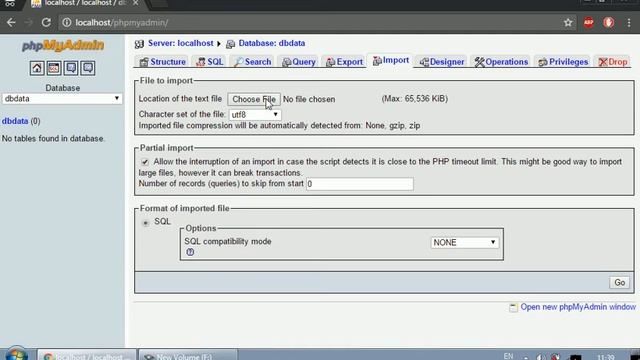Click the new window icon beside Open new phpMyAdmin window
The height and width of the screenshot is (360, 640).
click(x=513, y=307)
